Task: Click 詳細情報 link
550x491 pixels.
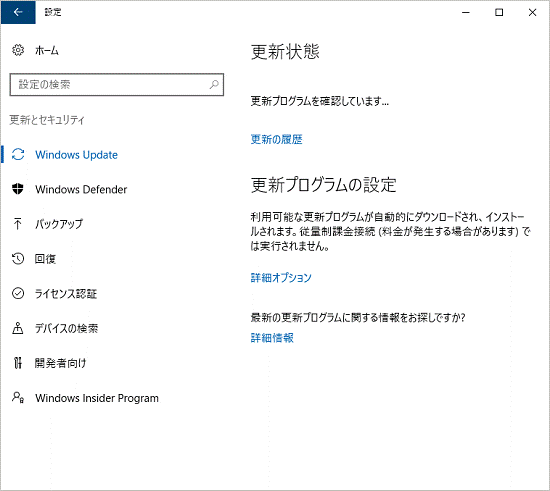Action: tap(272, 338)
